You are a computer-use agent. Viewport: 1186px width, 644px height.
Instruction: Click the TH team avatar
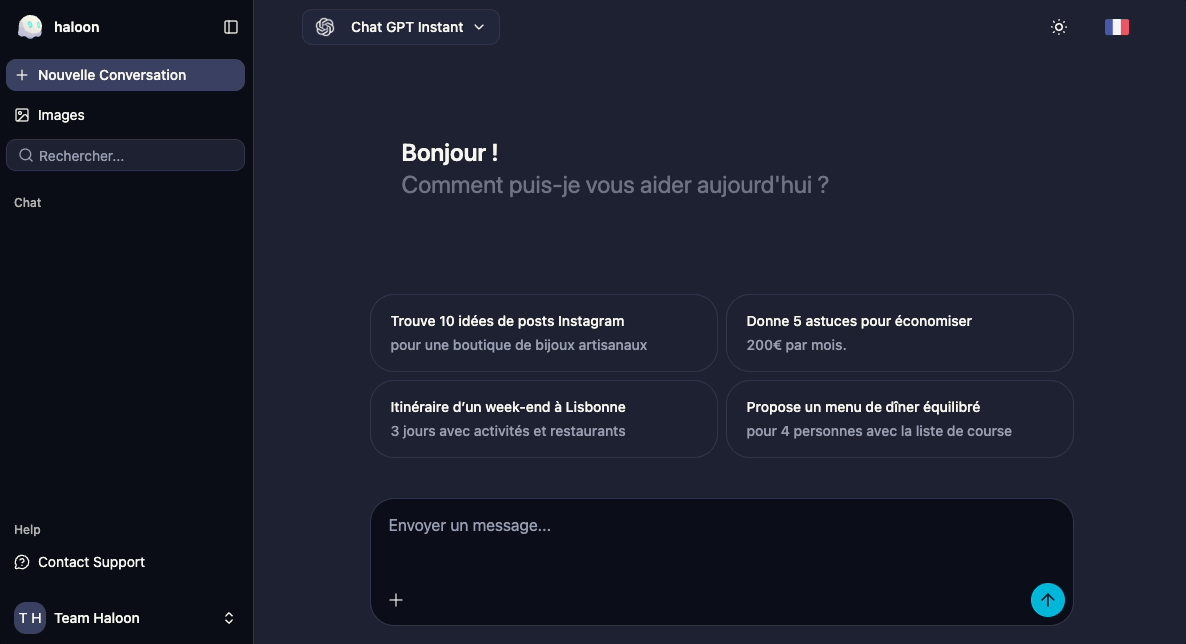coord(30,618)
